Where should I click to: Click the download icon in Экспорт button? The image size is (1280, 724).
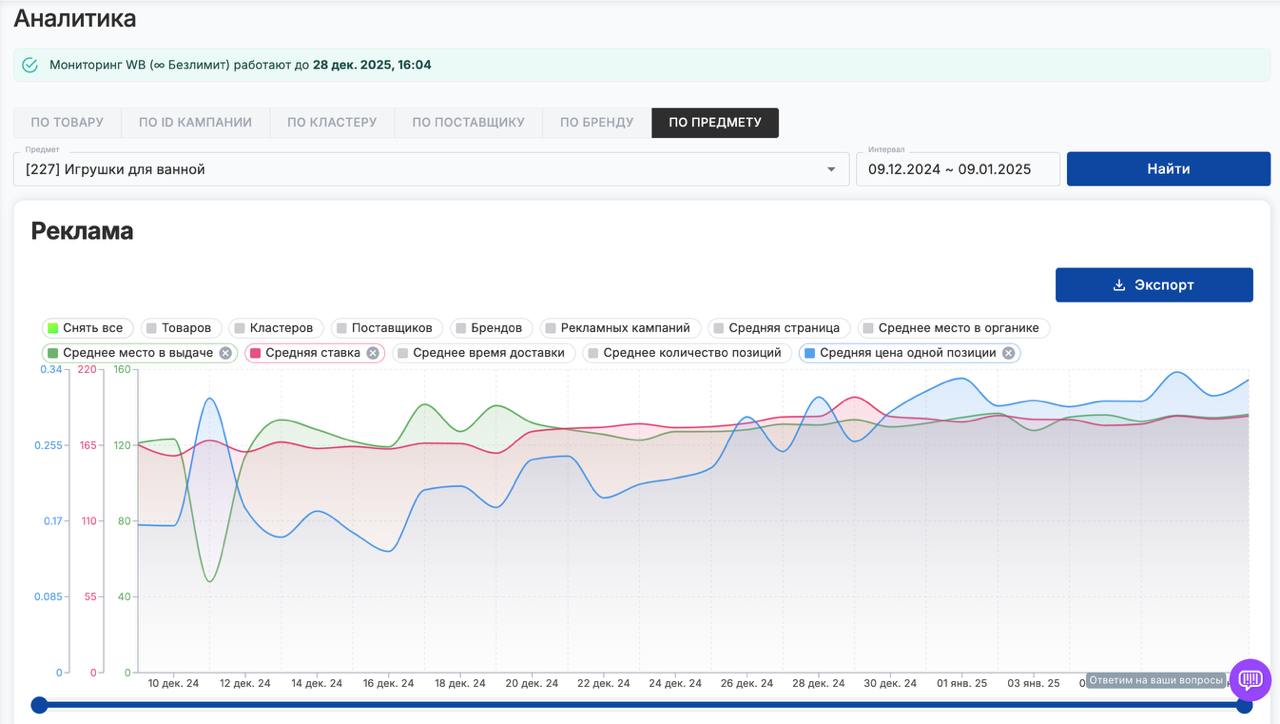[x=1119, y=285]
